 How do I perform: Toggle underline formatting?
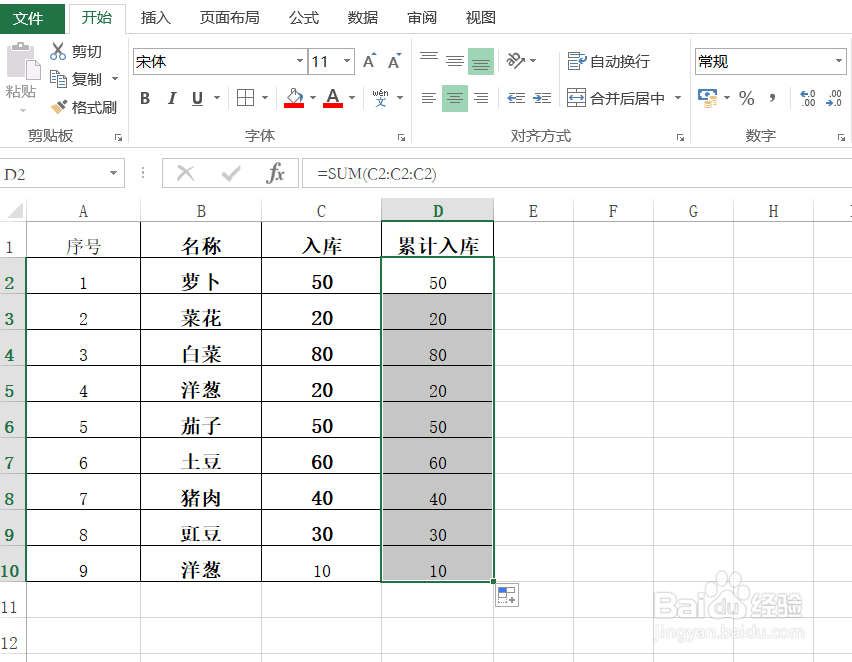197,98
